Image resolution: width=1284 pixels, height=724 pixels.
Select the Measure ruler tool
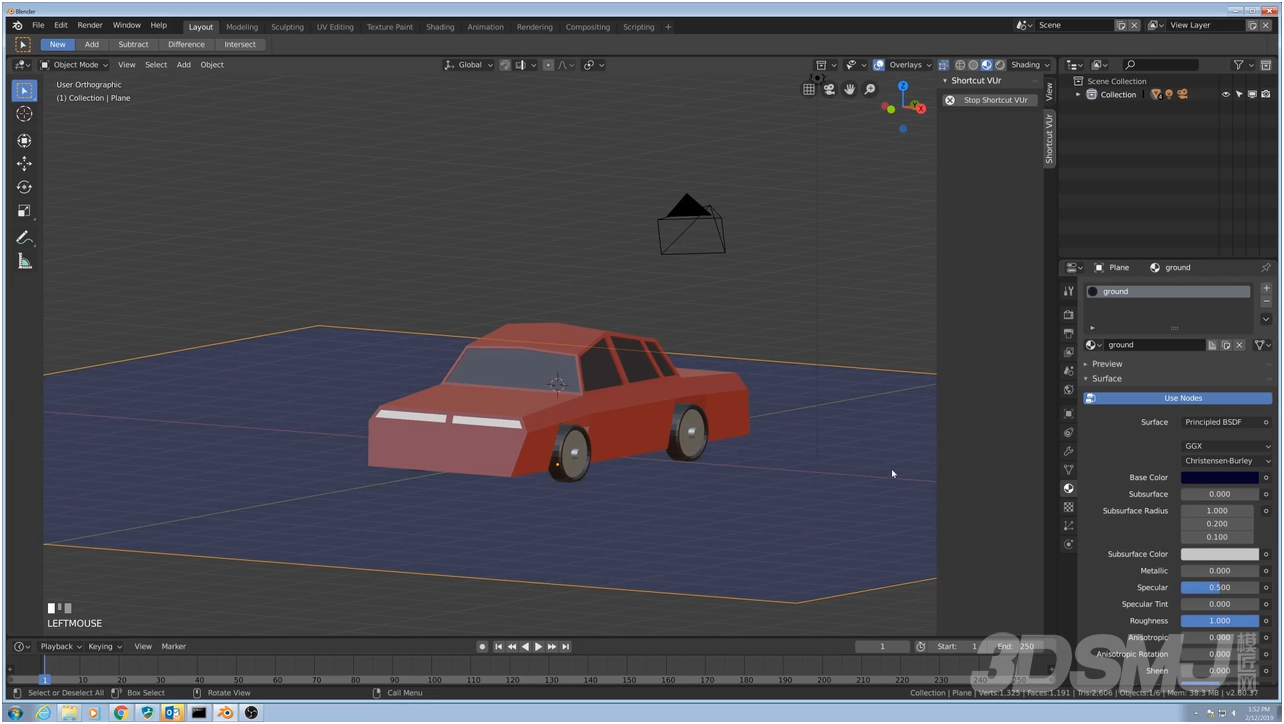24,262
